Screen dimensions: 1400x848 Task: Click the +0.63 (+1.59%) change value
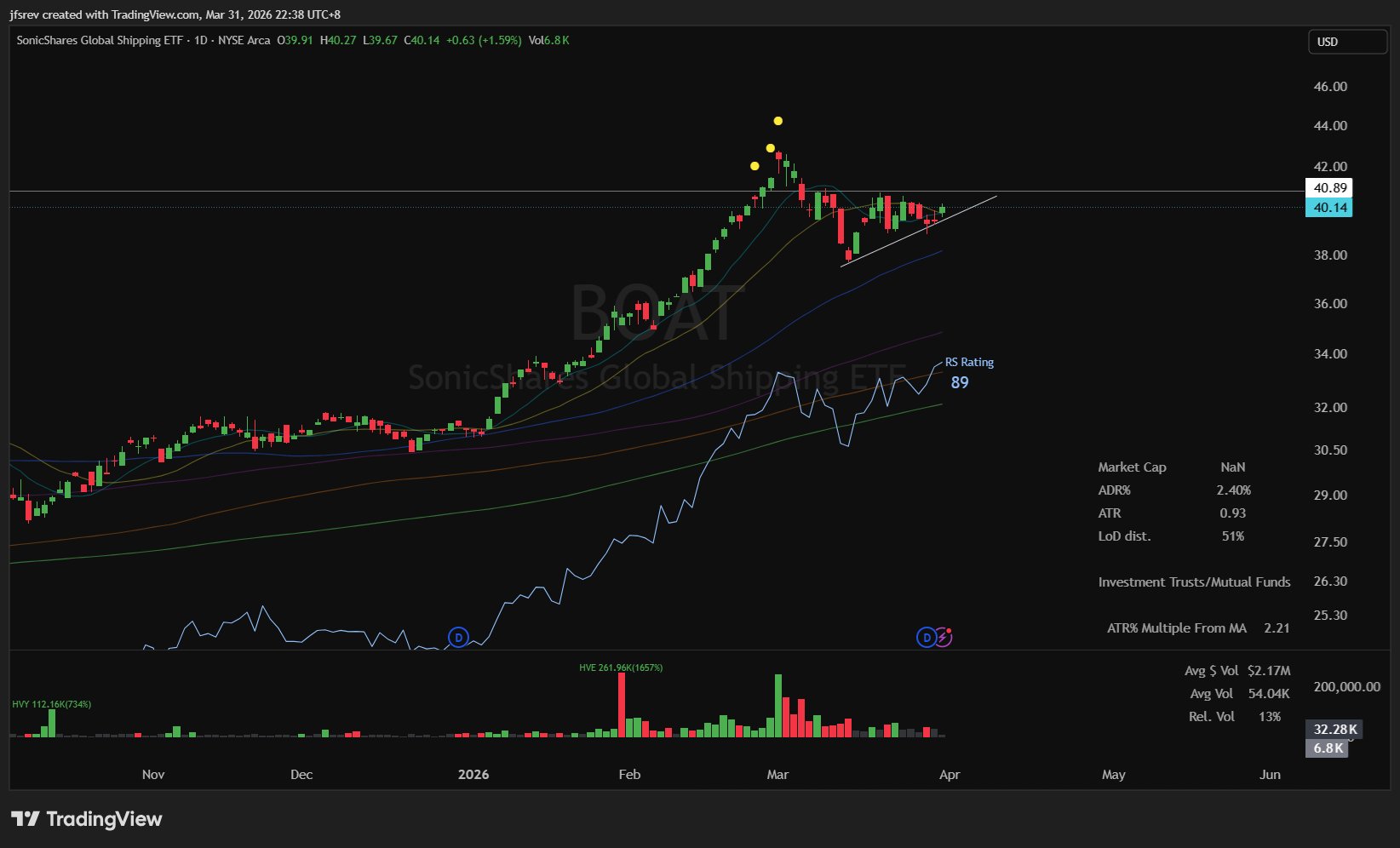484,40
